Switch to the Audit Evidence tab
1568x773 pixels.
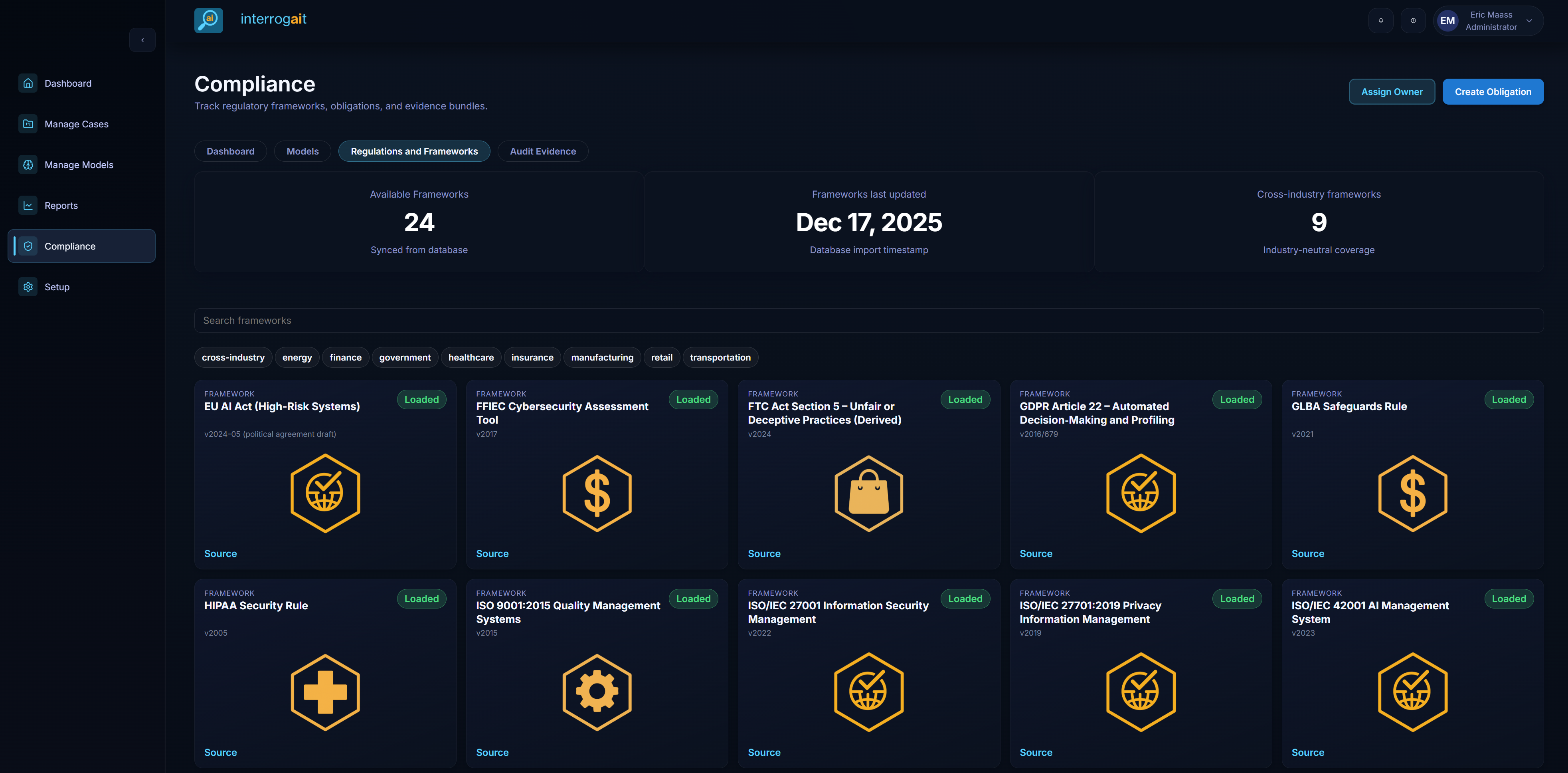(542, 151)
